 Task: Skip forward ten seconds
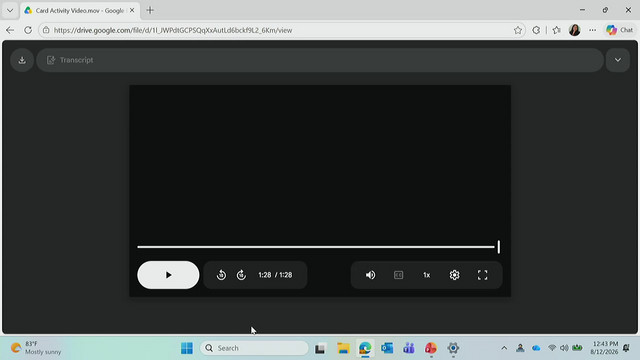click(x=241, y=275)
